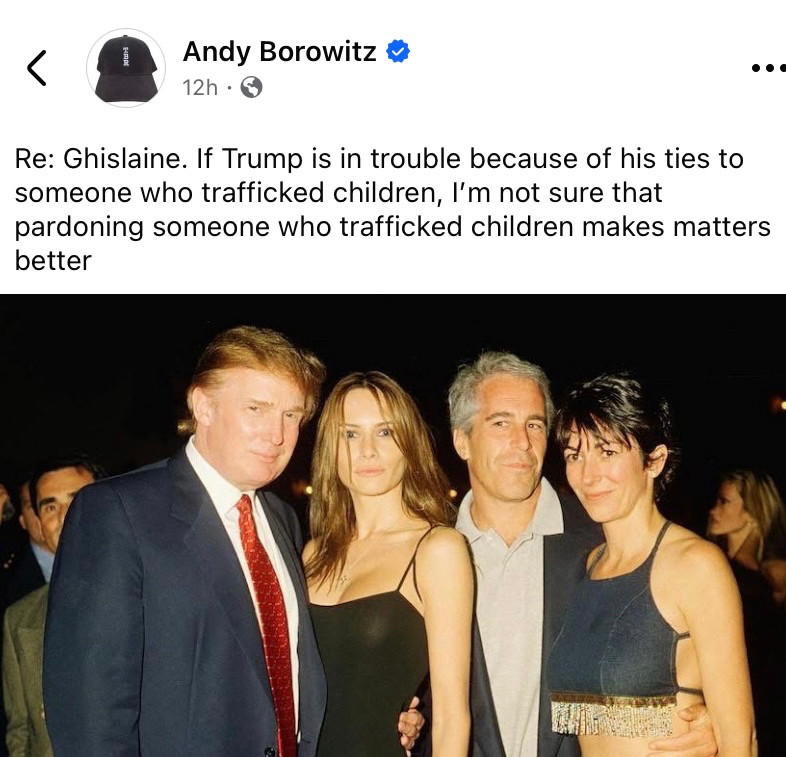786x757 pixels.
Task: Go back using the left chevron arrow
Action: coord(37,68)
